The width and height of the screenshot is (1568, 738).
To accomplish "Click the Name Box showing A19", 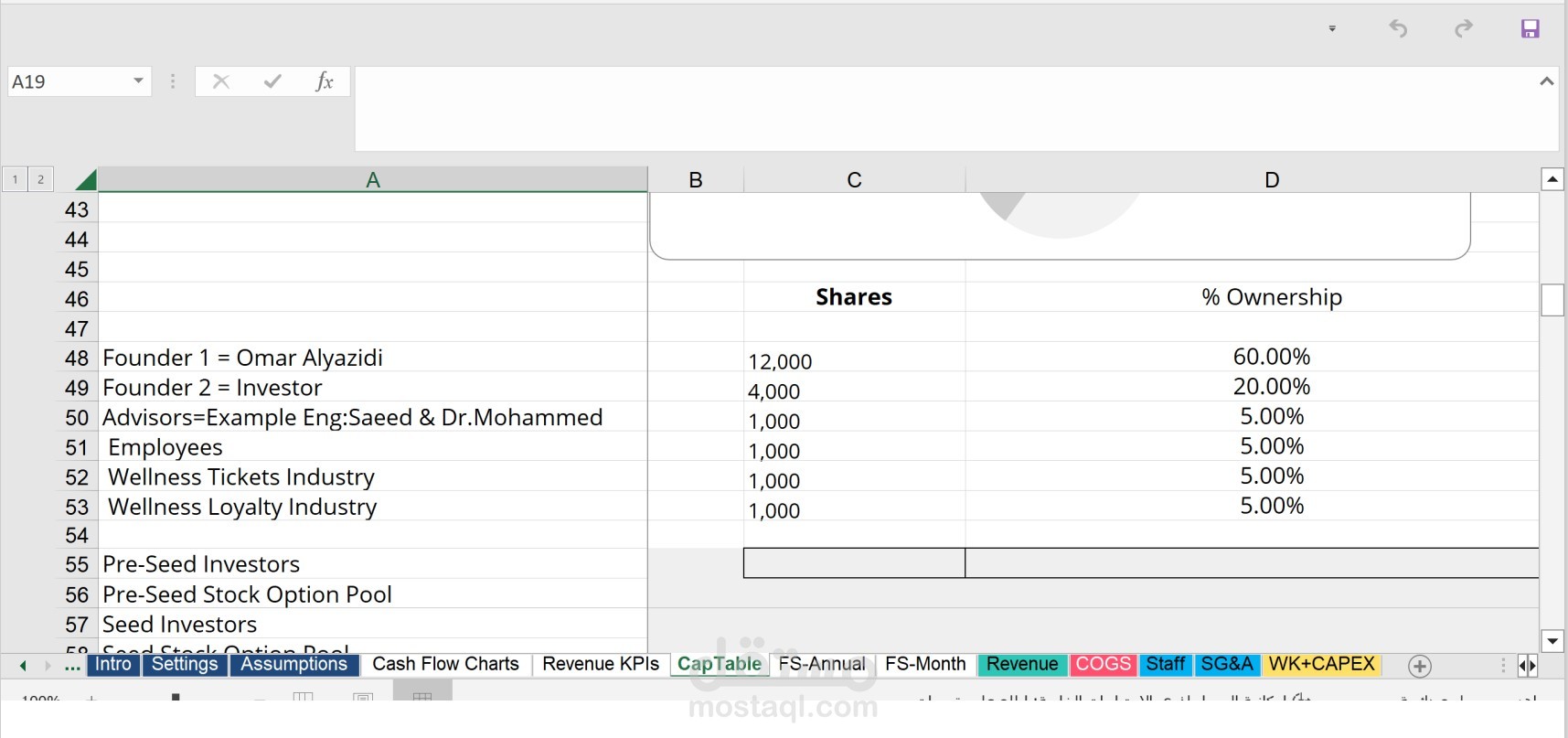I will tap(69, 81).
